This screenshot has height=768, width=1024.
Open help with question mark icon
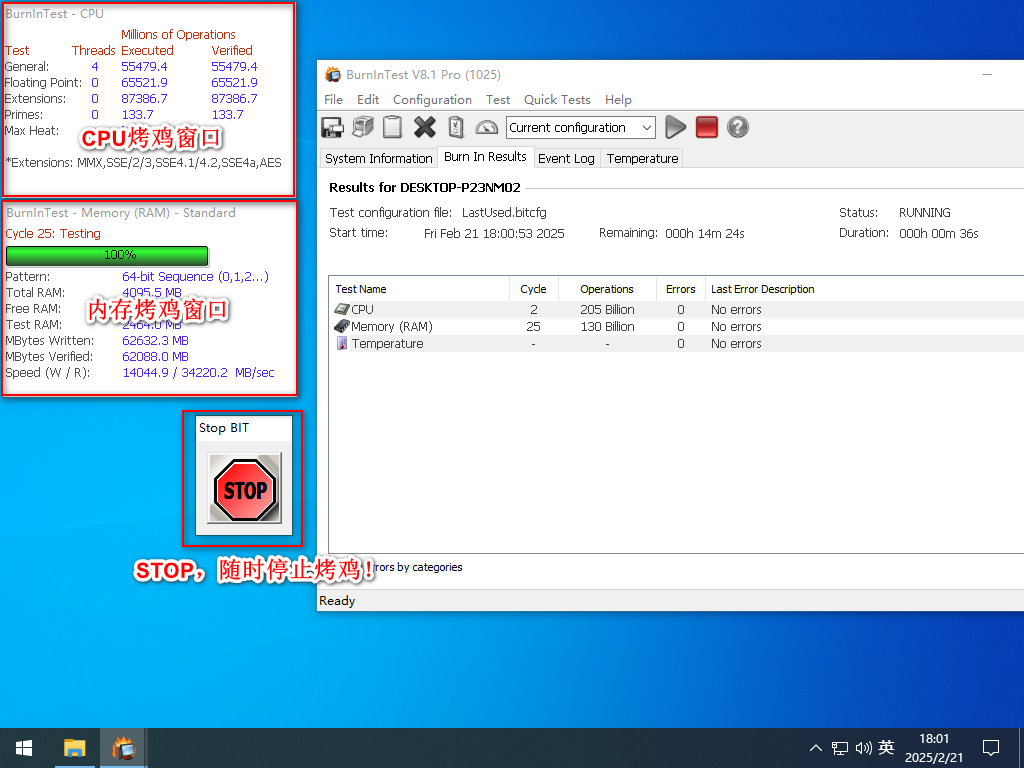pos(738,128)
